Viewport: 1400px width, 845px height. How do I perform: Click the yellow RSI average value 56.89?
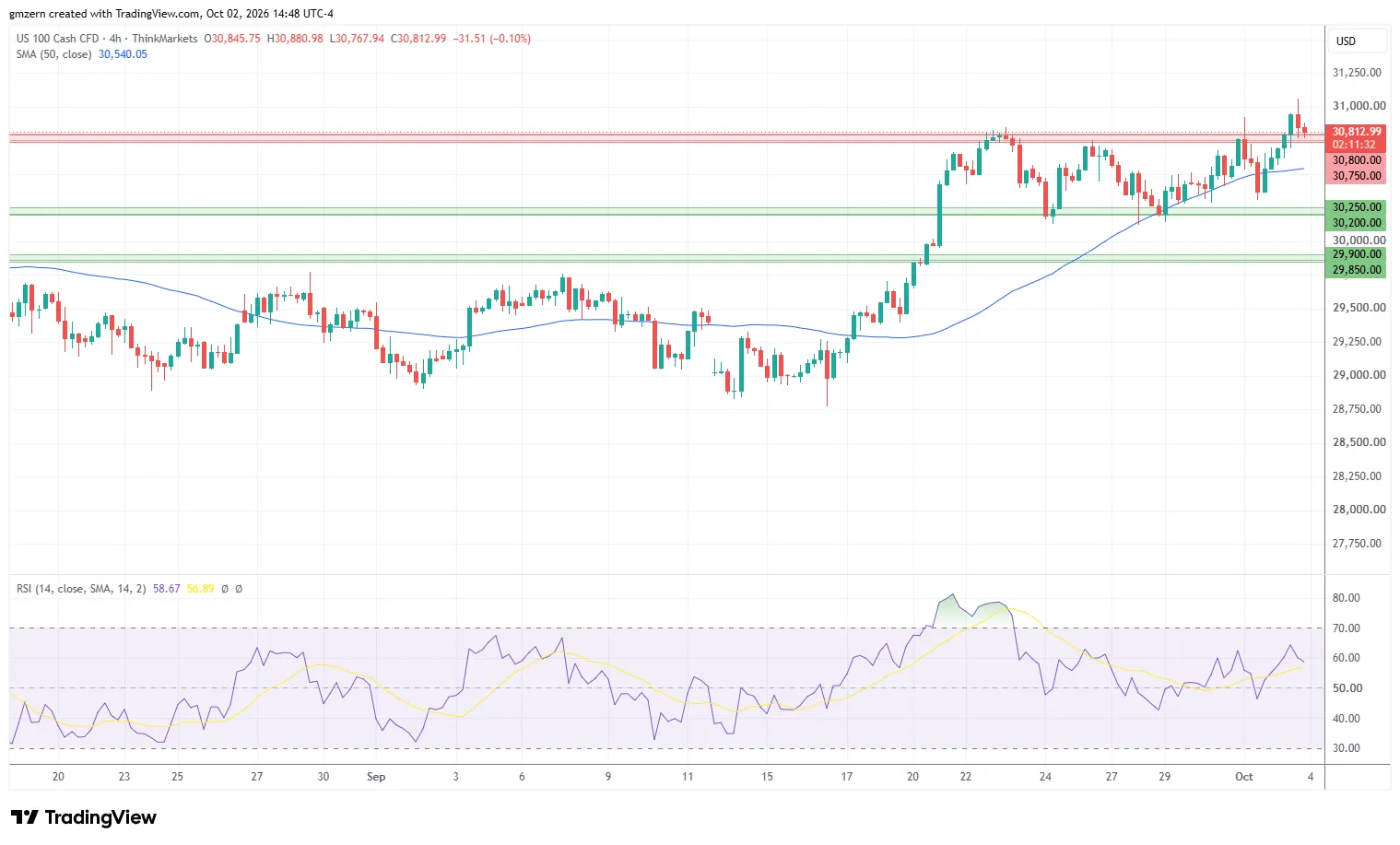tap(201, 589)
